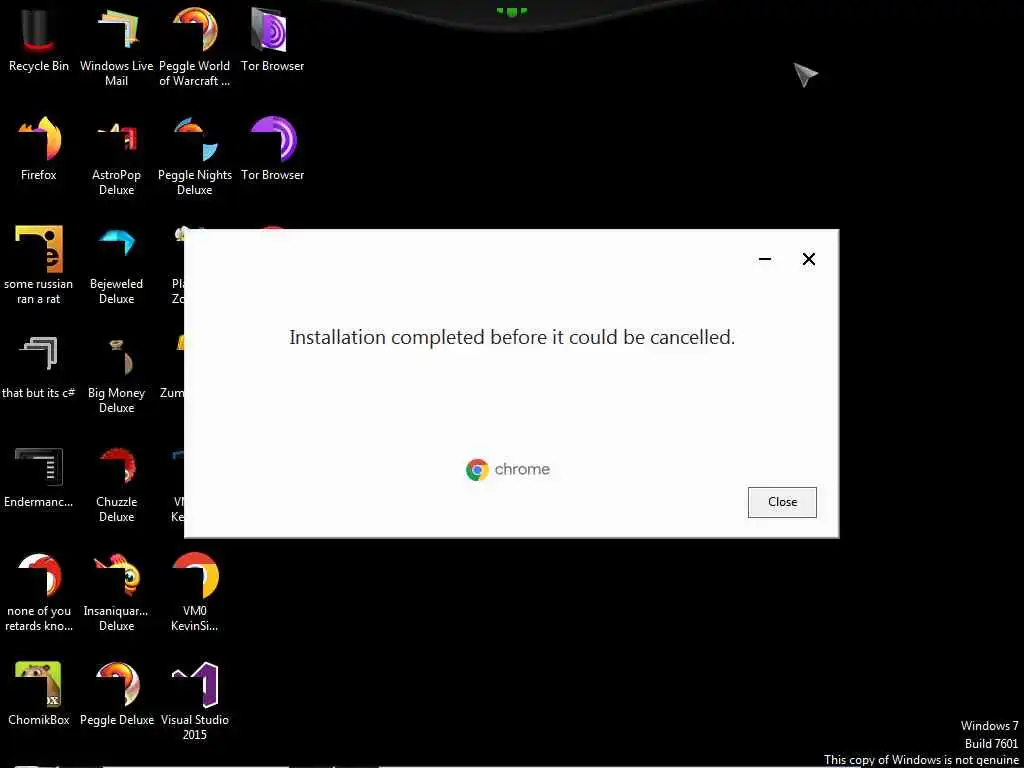Select the Tor Browser icon beside Peggle World
The height and width of the screenshot is (768, 1024).
coord(272,39)
